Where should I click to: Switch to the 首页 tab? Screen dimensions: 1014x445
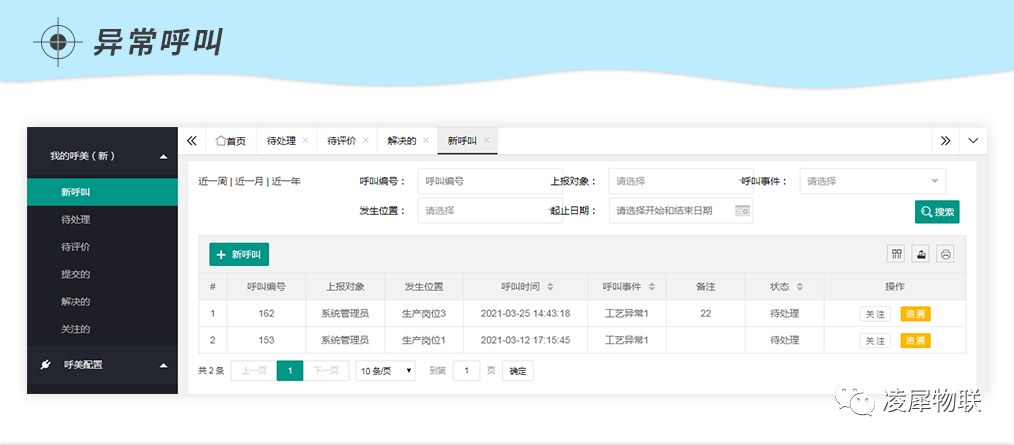(x=231, y=141)
